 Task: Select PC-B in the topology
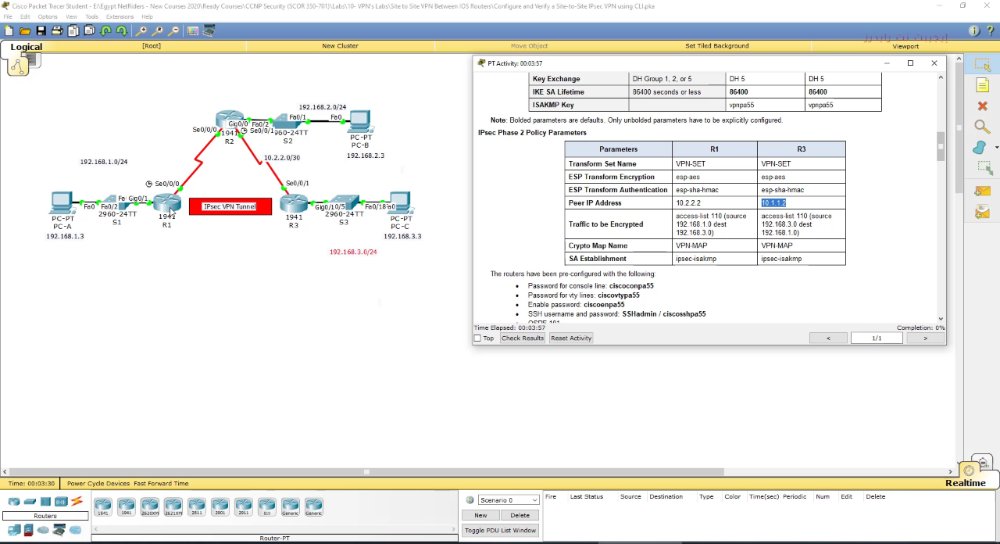pos(360,121)
